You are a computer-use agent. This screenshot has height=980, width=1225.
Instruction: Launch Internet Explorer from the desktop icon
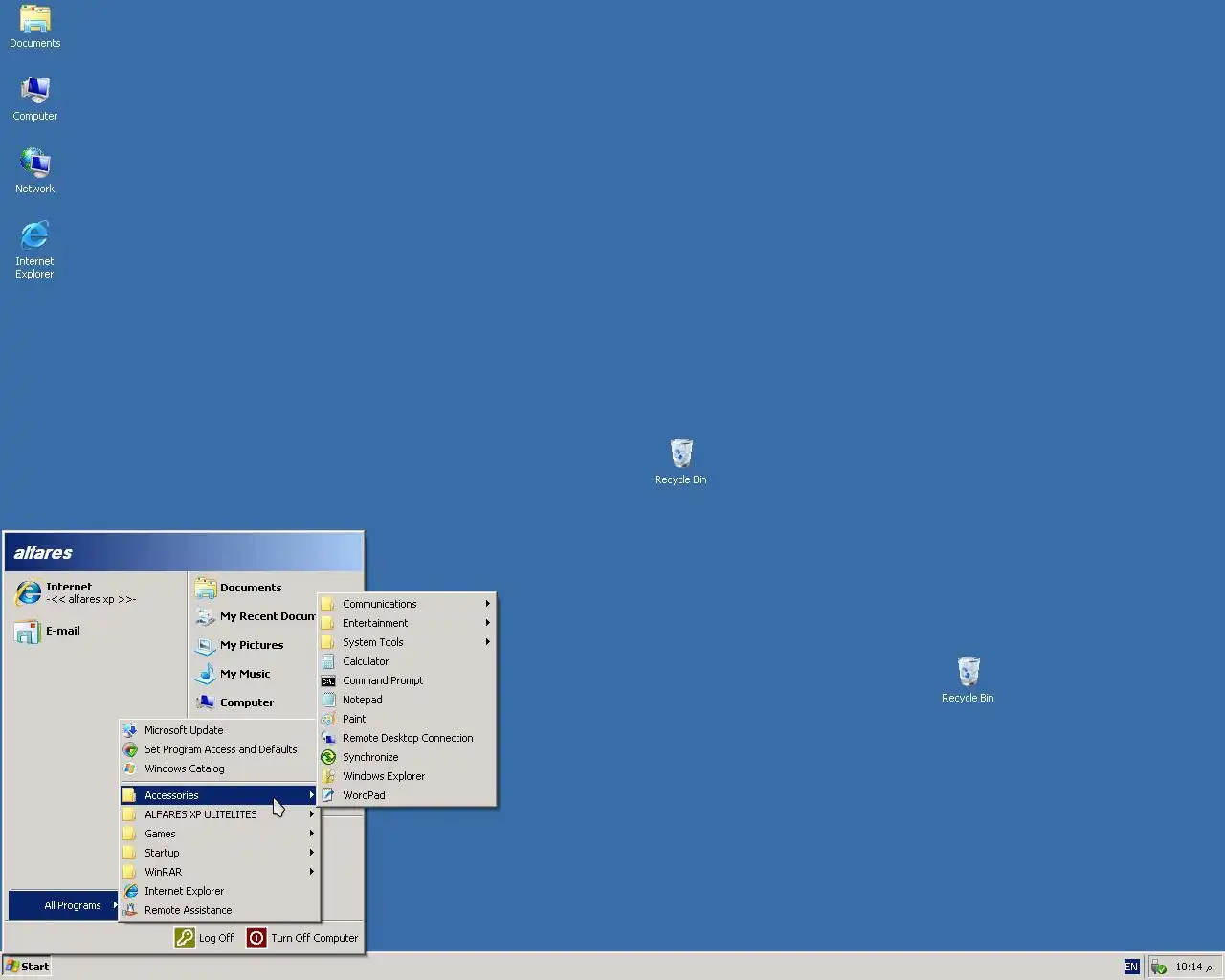tap(34, 251)
